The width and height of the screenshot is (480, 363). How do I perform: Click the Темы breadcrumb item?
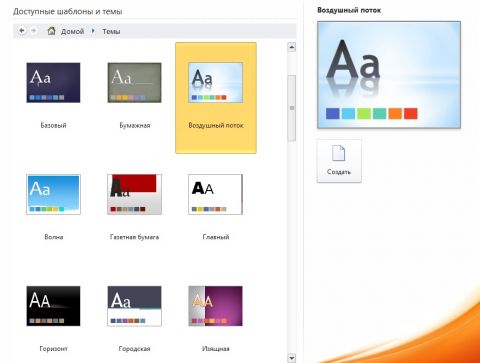click(x=111, y=31)
